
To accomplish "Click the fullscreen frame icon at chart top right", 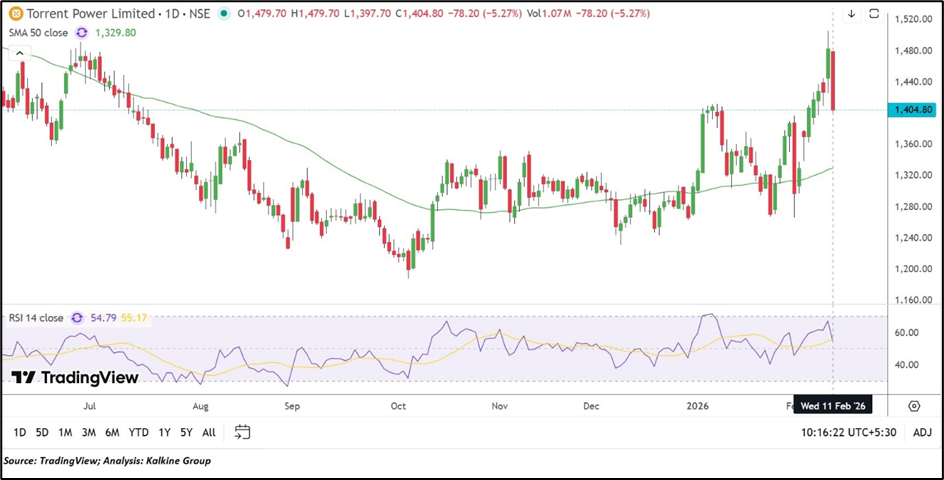I will tap(873, 14).
